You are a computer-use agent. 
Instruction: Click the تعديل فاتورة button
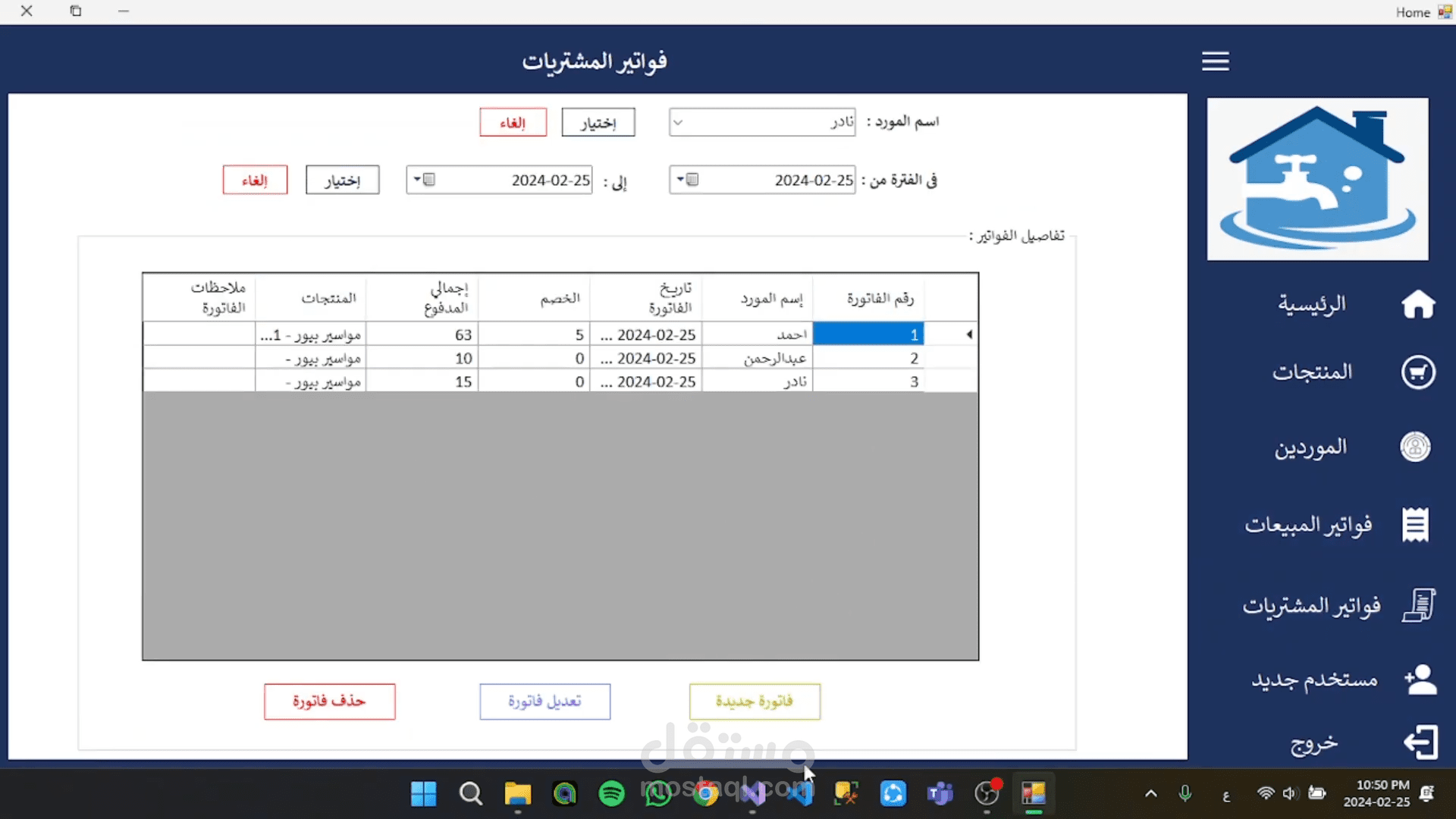tap(544, 701)
